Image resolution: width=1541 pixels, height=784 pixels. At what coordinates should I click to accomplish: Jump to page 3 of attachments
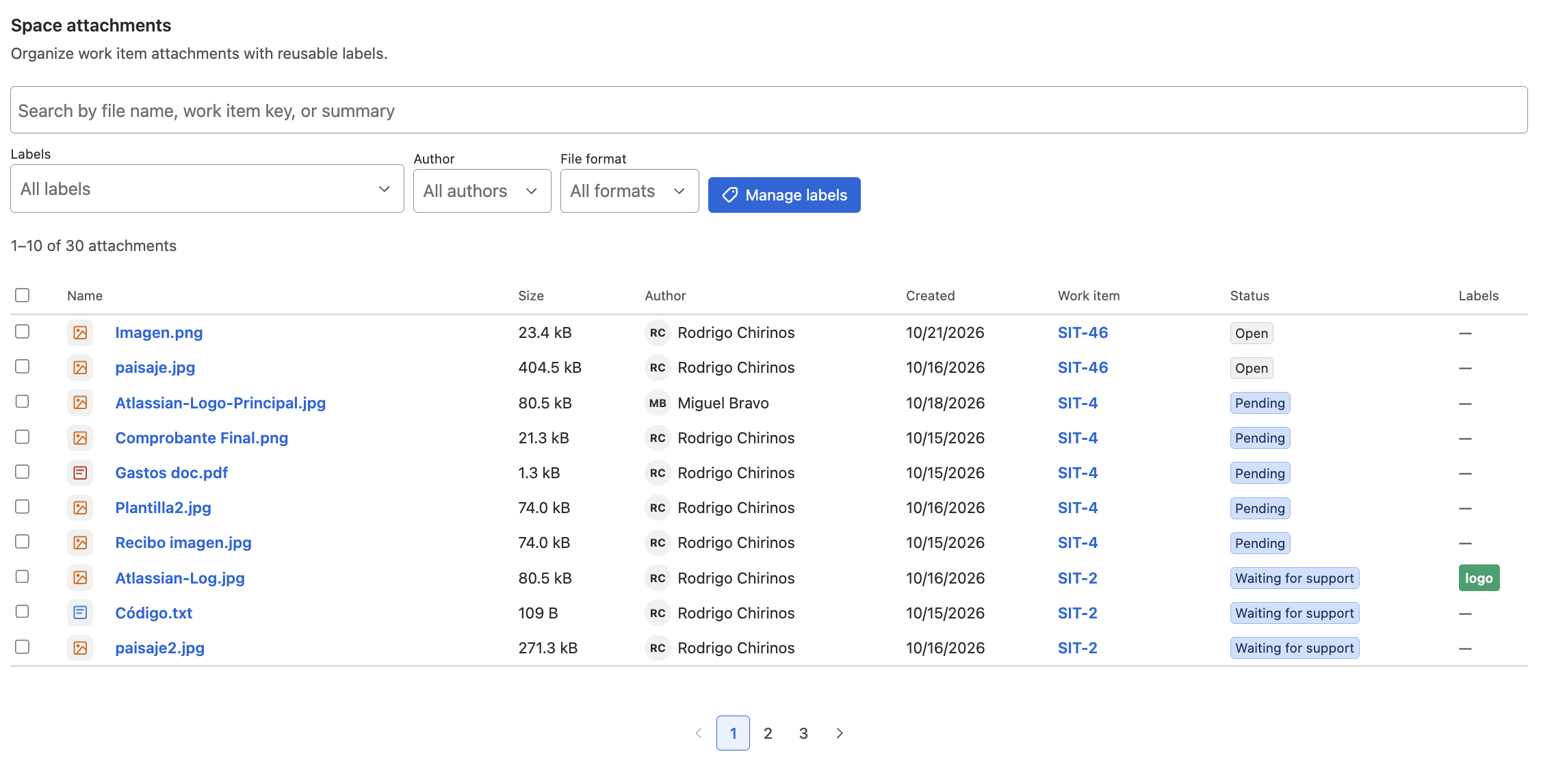[x=803, y=733]
